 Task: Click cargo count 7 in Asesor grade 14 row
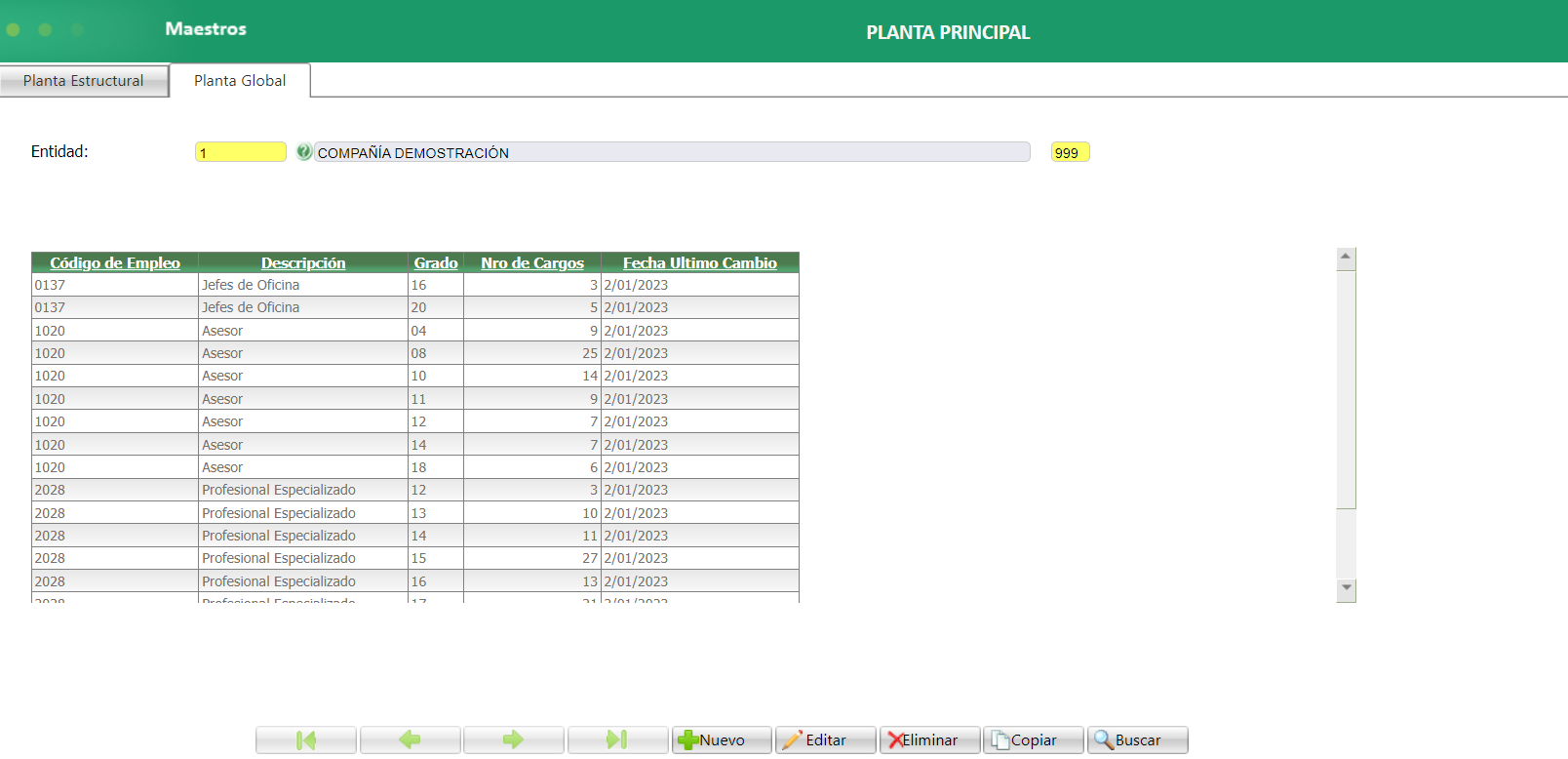tap(594, 445)
